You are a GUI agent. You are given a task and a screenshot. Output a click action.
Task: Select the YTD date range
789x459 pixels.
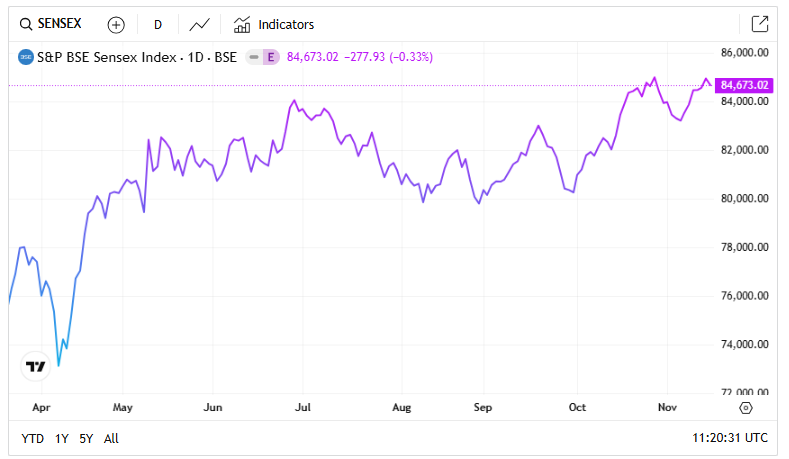32,438
